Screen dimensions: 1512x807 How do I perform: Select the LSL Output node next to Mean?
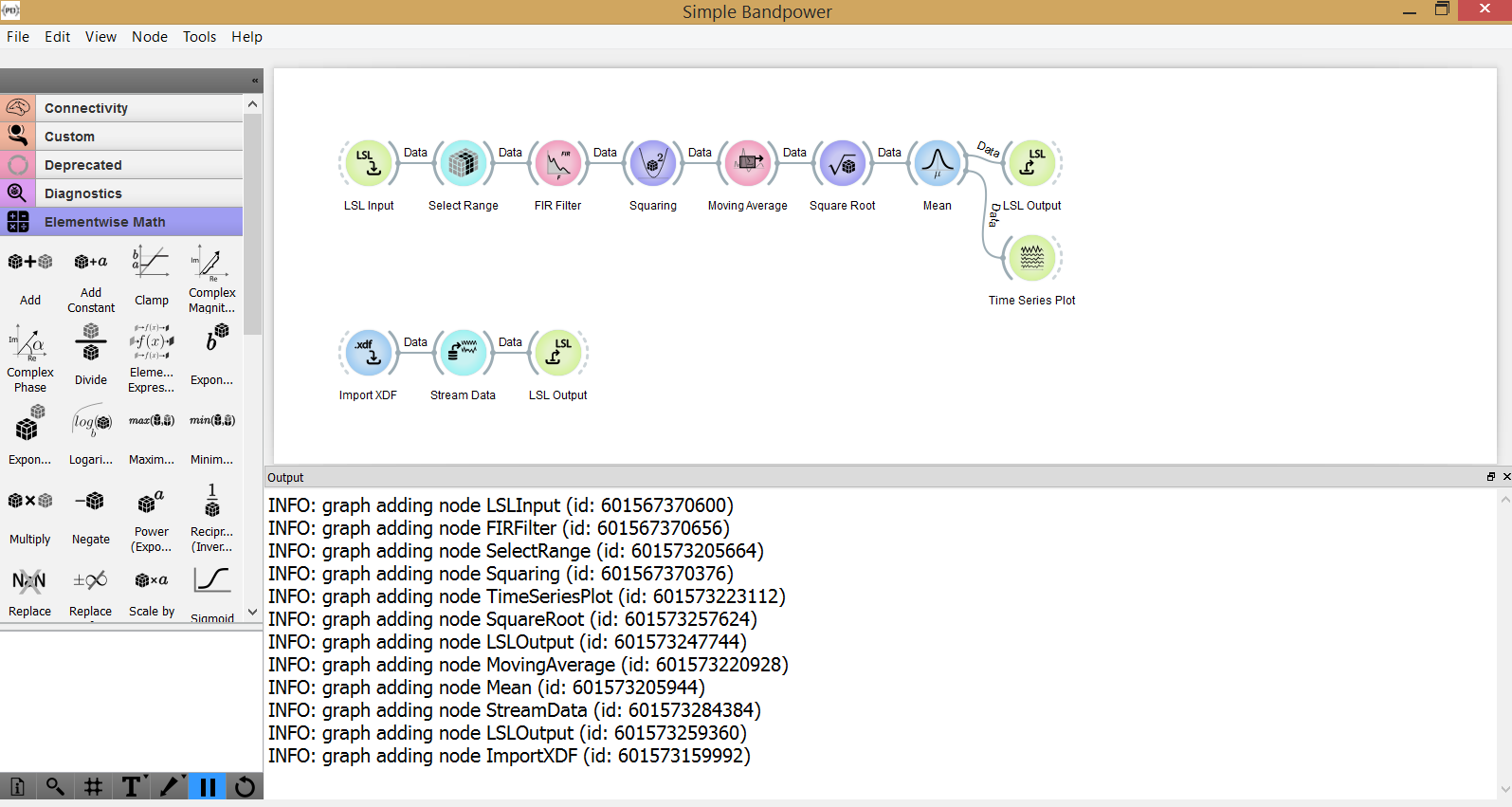point(1032,163)
